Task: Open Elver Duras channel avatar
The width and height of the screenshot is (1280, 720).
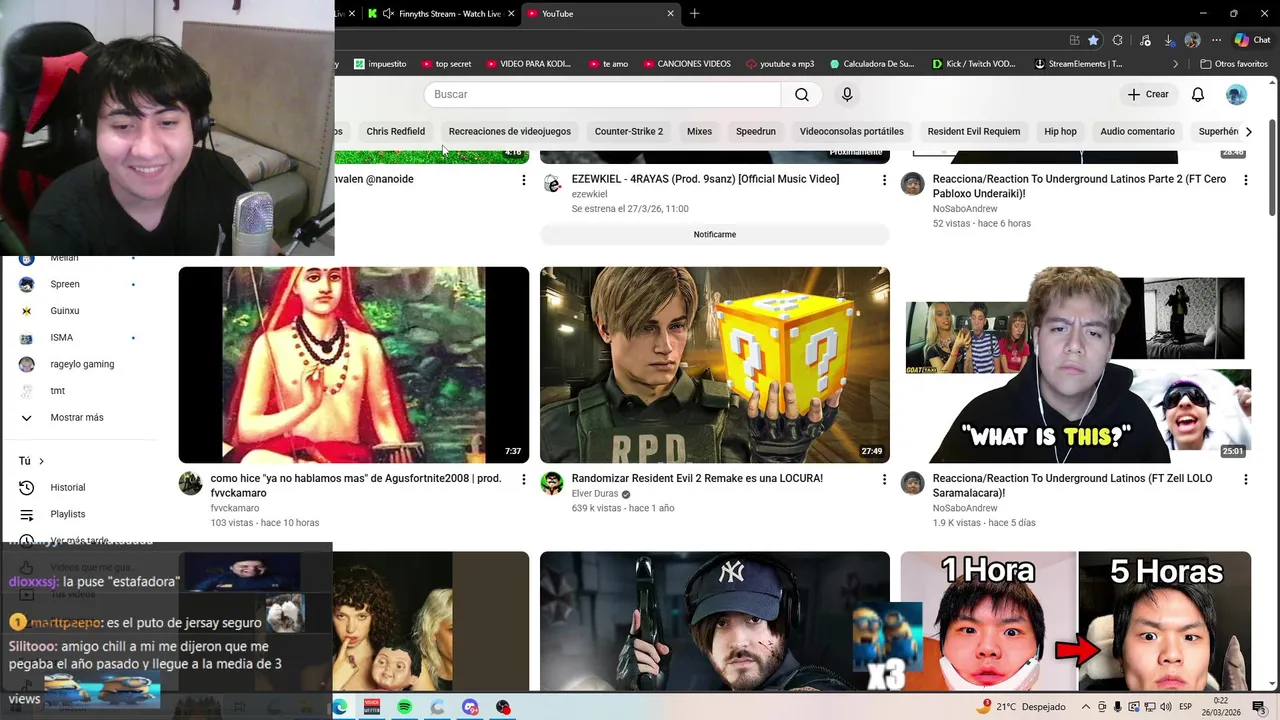Action: click(x=552, y=484)
